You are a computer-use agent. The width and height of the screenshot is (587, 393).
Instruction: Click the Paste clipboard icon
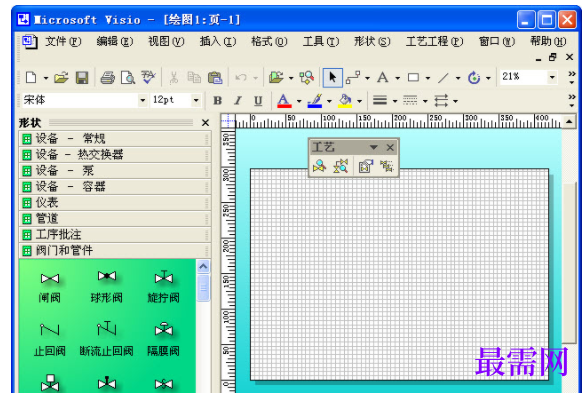point(215,78)
